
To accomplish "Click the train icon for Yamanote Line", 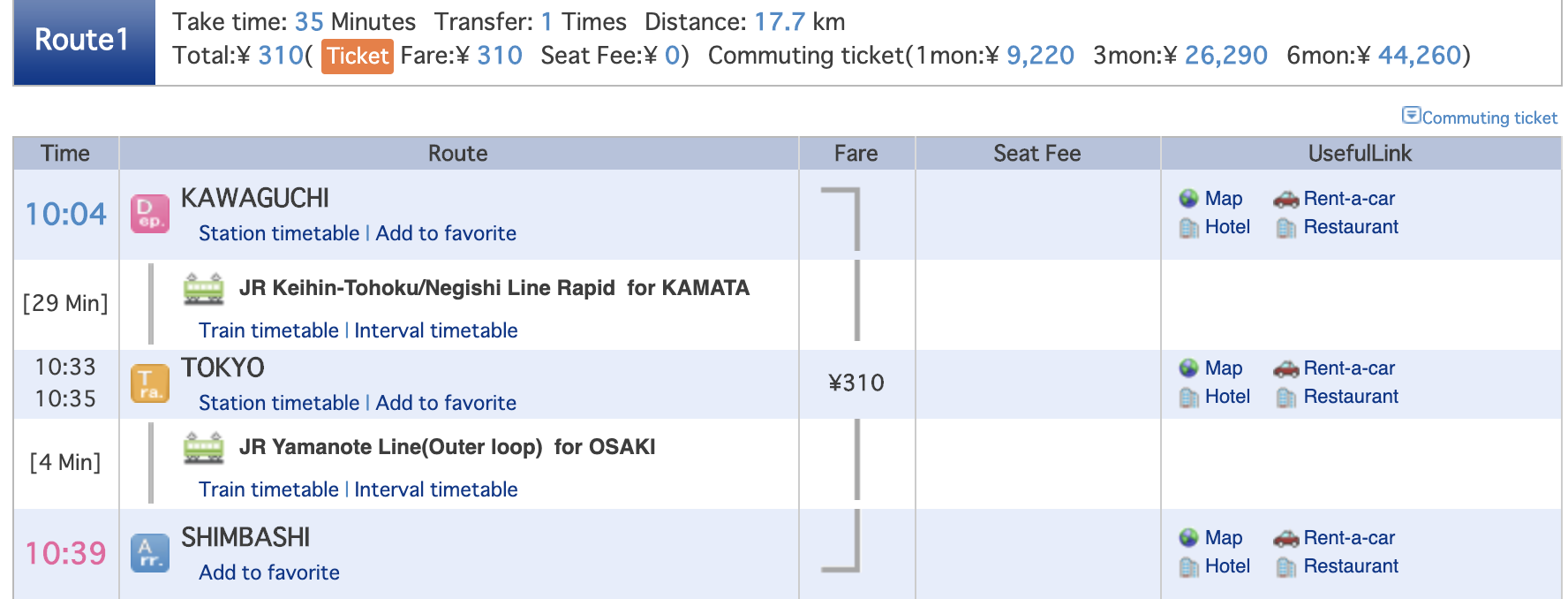I will tap(203, 448).
